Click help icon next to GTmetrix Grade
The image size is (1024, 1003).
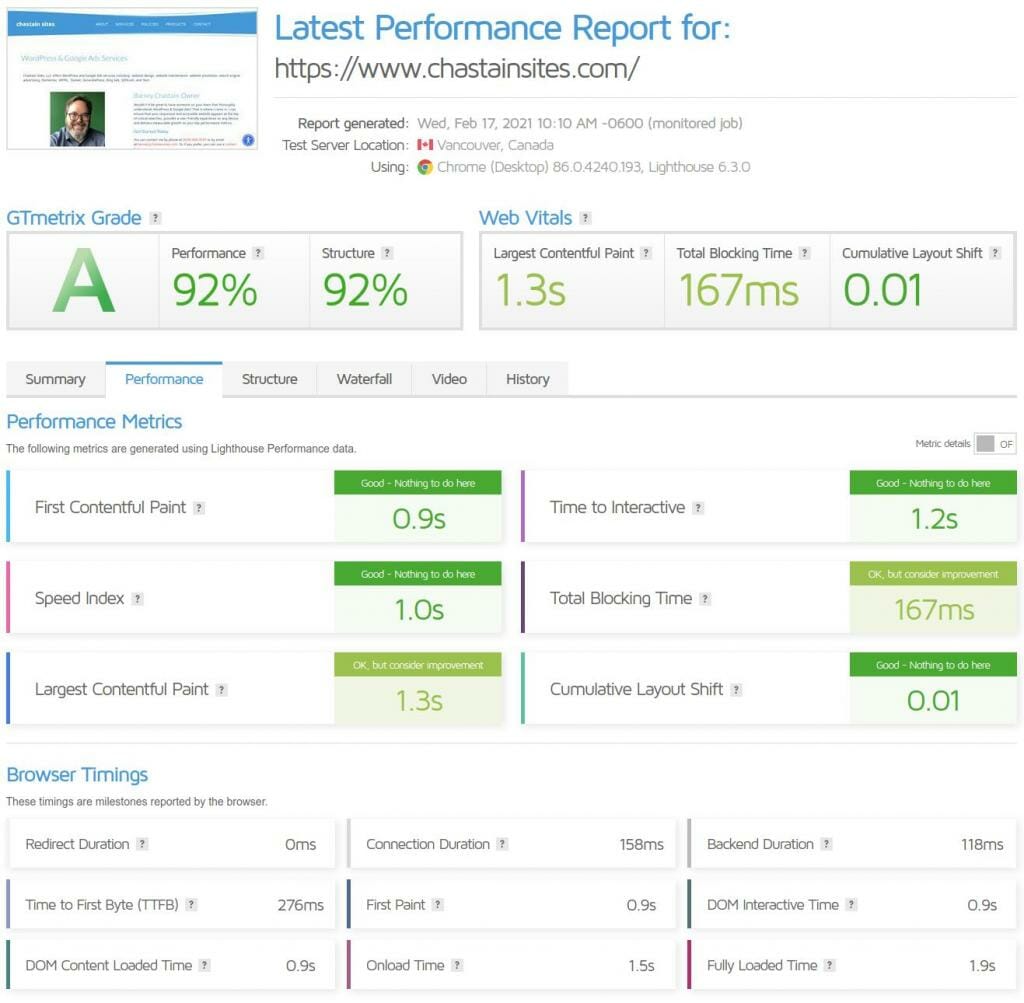pyautogui.click(x=155, y=218)
